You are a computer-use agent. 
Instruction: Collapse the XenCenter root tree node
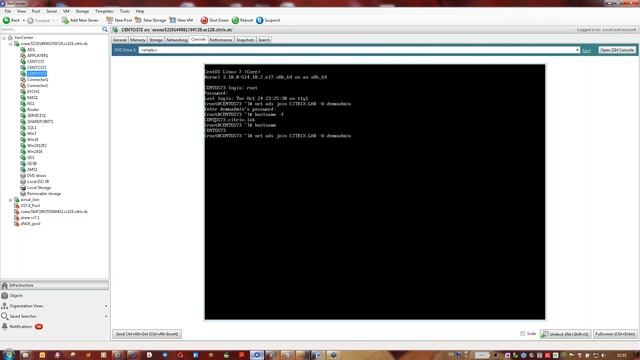coord(4,38)
